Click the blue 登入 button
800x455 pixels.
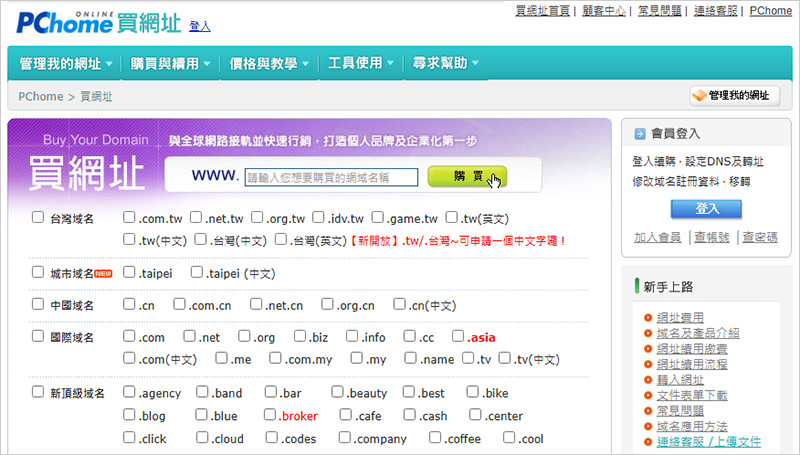[x=706, y=208]
